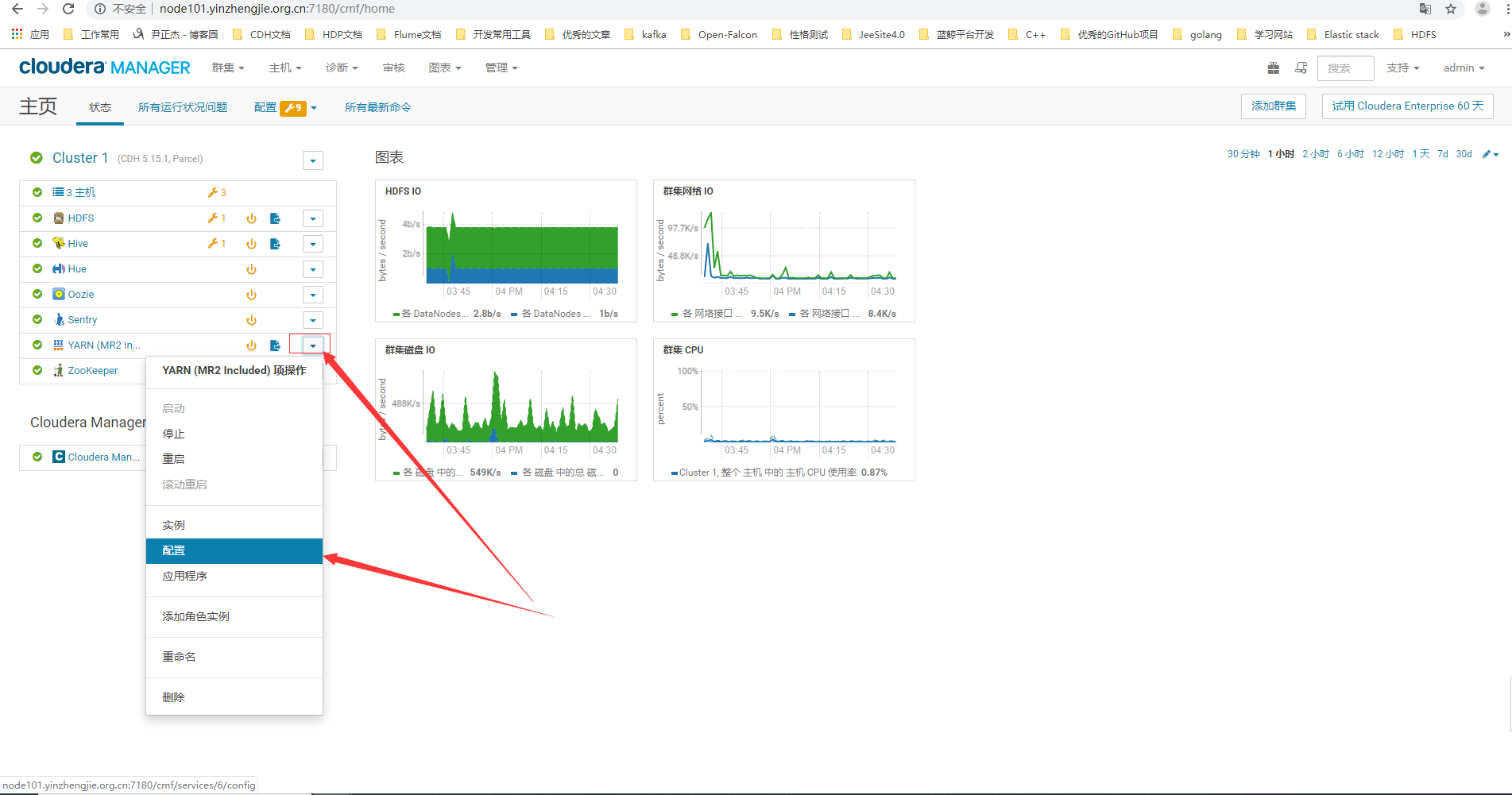Viewport: 1512px width, 795px height.
Task: Select 配置 in YARN actions menu
Action: point(234,550)
